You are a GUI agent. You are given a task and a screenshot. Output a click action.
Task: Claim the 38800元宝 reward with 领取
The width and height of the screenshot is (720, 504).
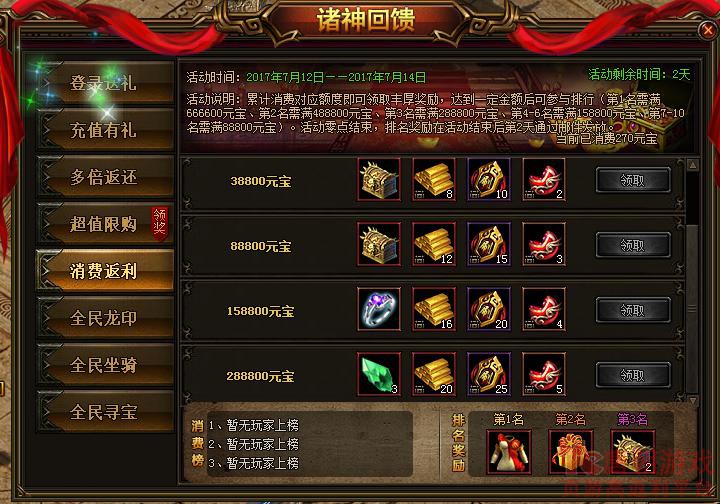pos(633,180)
